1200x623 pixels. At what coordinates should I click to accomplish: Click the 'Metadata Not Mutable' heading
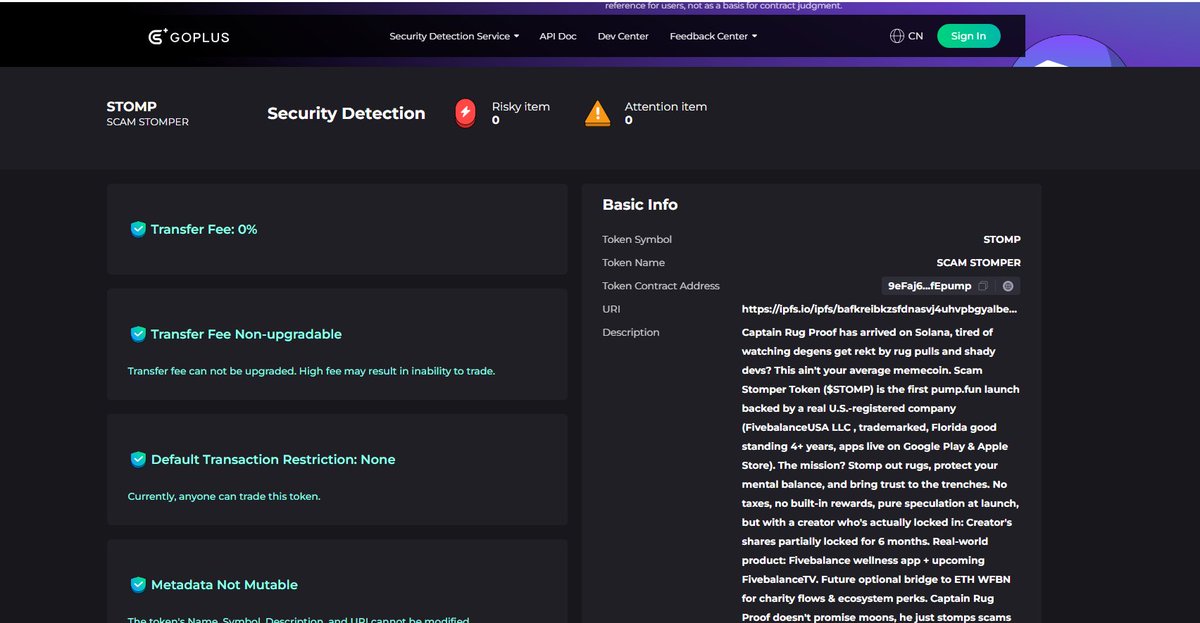(x=224, y=584)
